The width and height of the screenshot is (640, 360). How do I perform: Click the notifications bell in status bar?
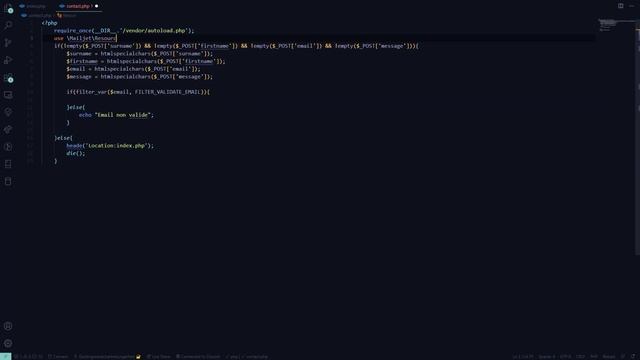tap(633, 356)
